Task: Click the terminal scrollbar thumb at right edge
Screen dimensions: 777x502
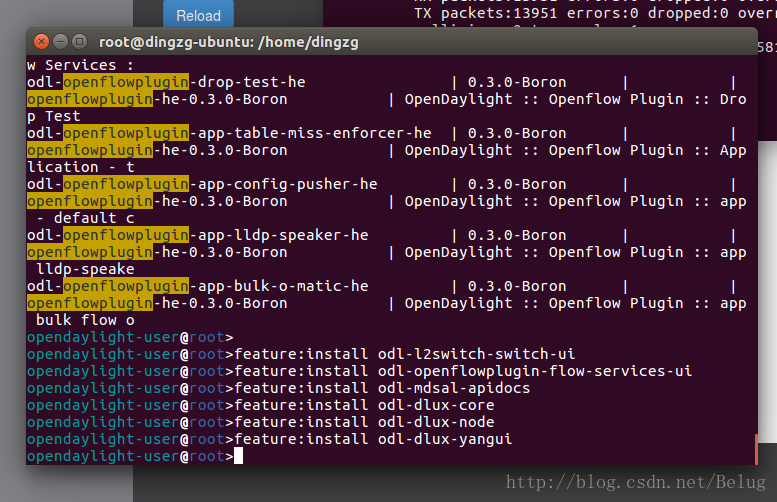Action: point(756,449)
